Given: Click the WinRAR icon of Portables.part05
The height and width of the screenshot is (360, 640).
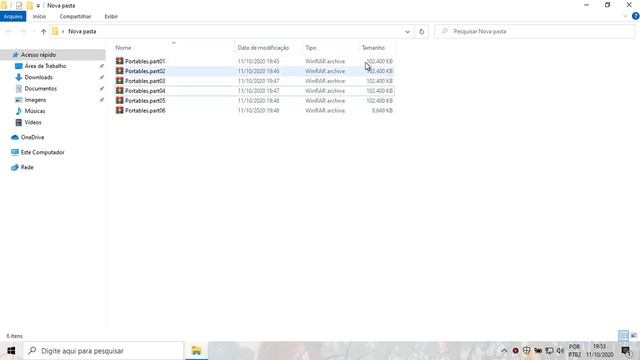Looking at the screenshot, I should [x=119, y=100].
